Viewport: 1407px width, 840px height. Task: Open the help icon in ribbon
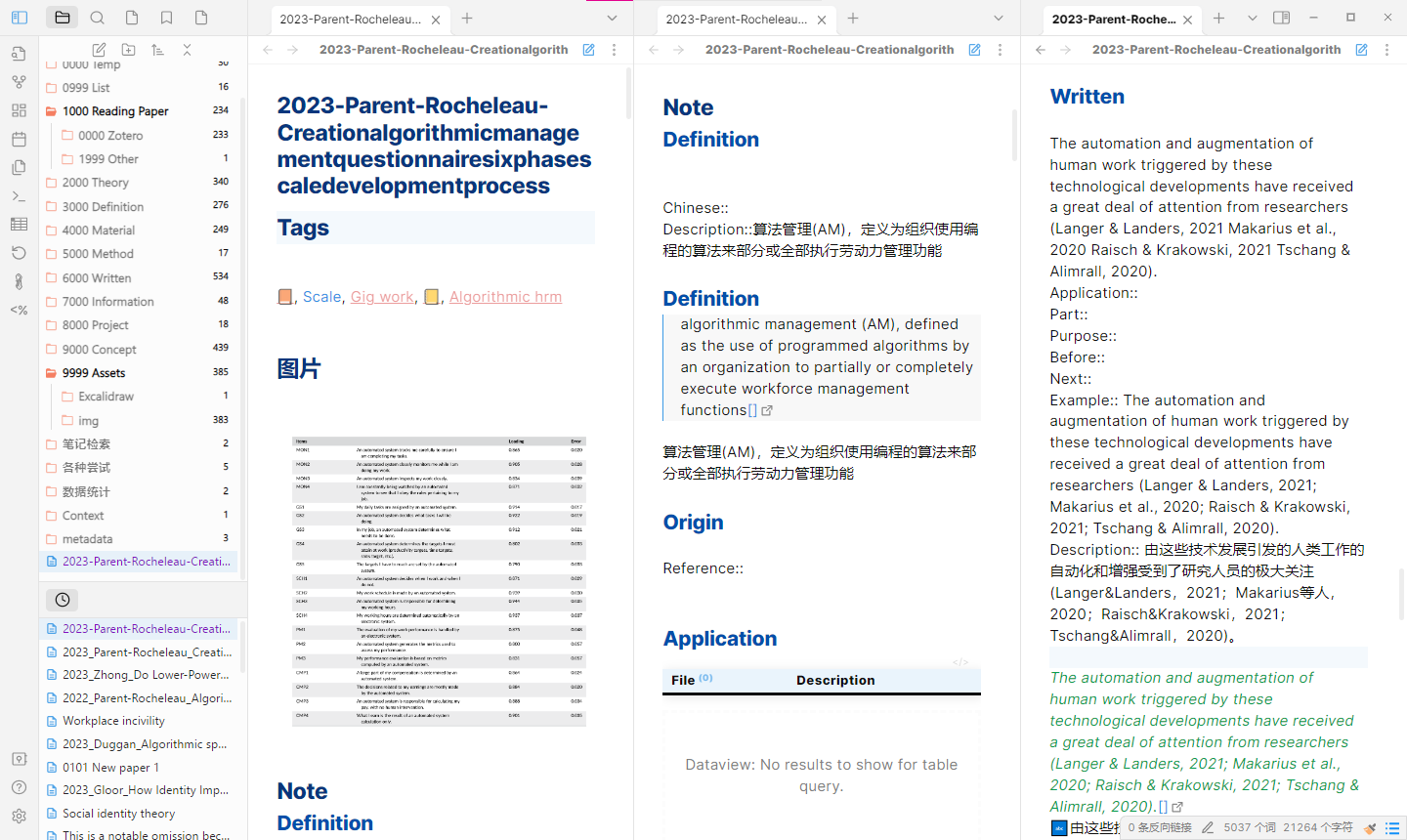pos(19,787)
